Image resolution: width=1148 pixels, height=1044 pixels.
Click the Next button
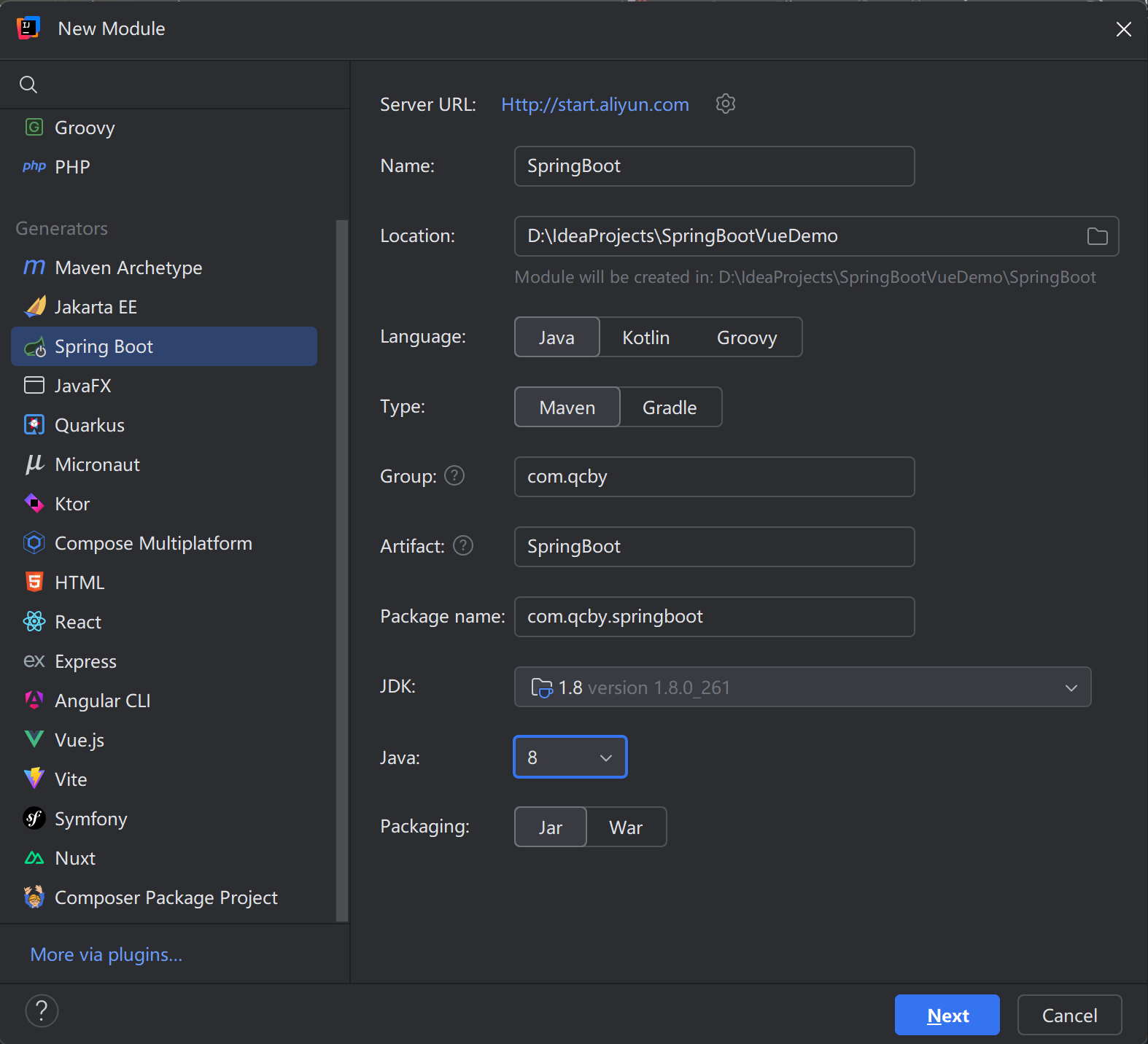947,1015
